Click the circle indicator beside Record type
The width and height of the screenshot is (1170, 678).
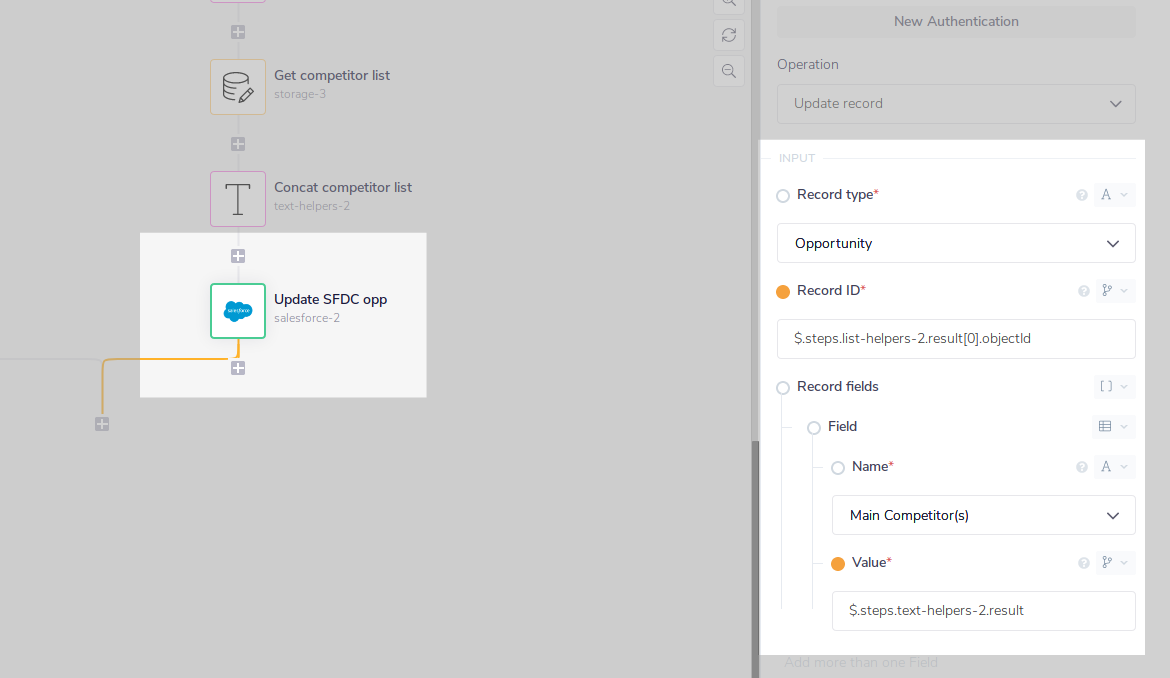pyautogui.click(x=782, y=196)
